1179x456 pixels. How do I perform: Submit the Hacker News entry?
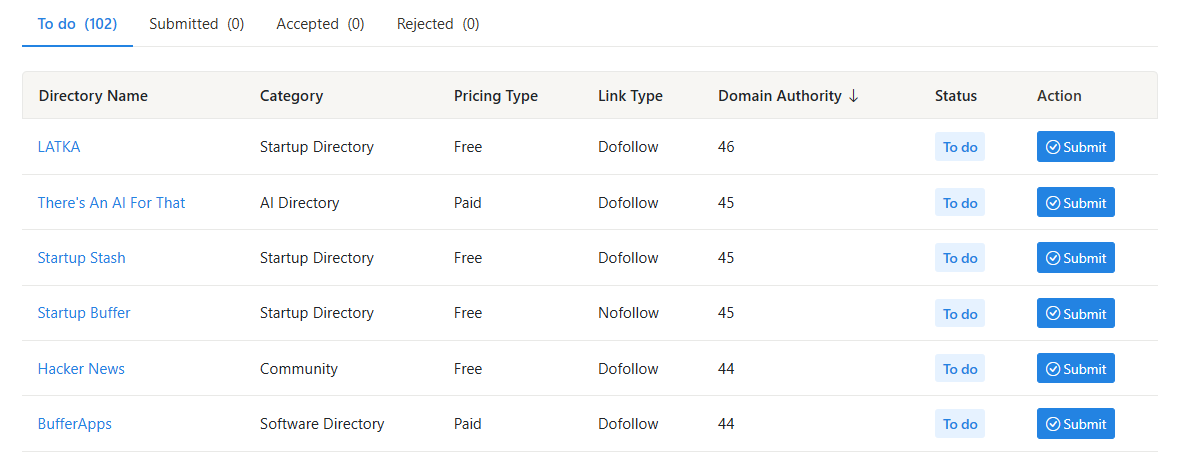(1075, 369)
